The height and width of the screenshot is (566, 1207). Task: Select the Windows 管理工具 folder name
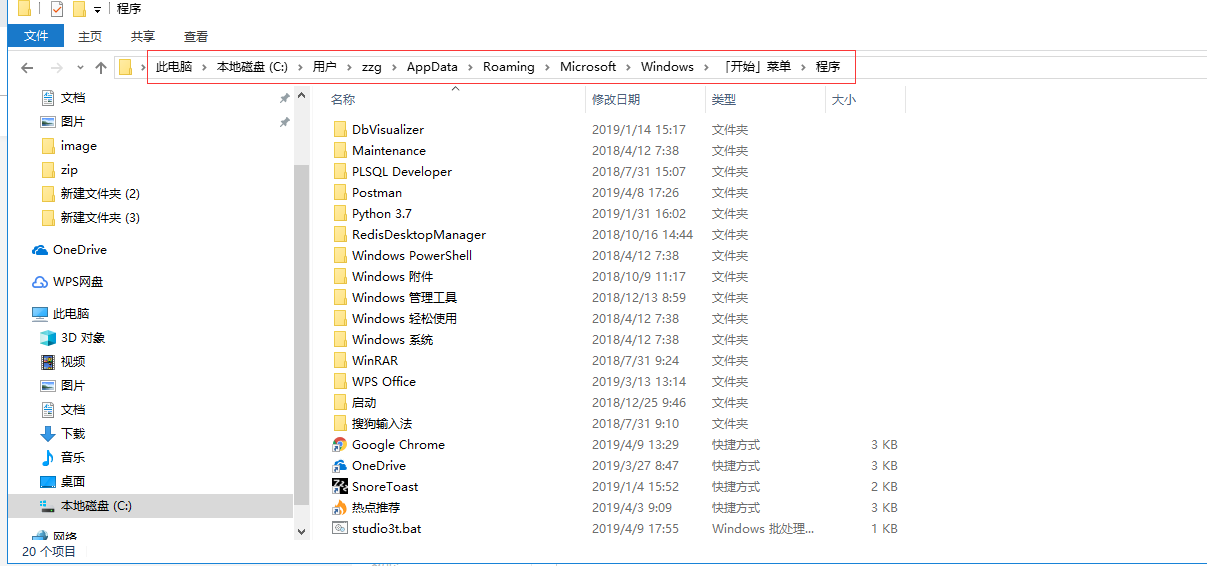pos(405,298)
